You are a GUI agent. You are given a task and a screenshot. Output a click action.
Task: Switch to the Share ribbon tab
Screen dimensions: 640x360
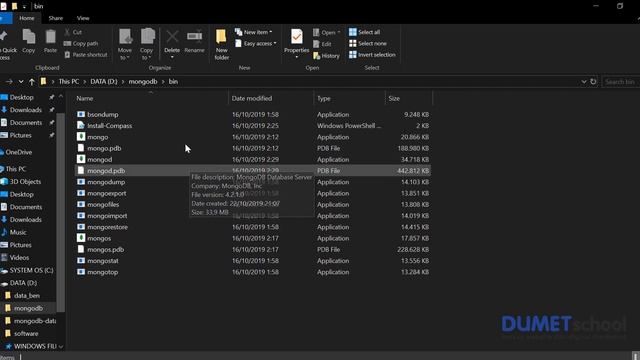click(56, 18)
